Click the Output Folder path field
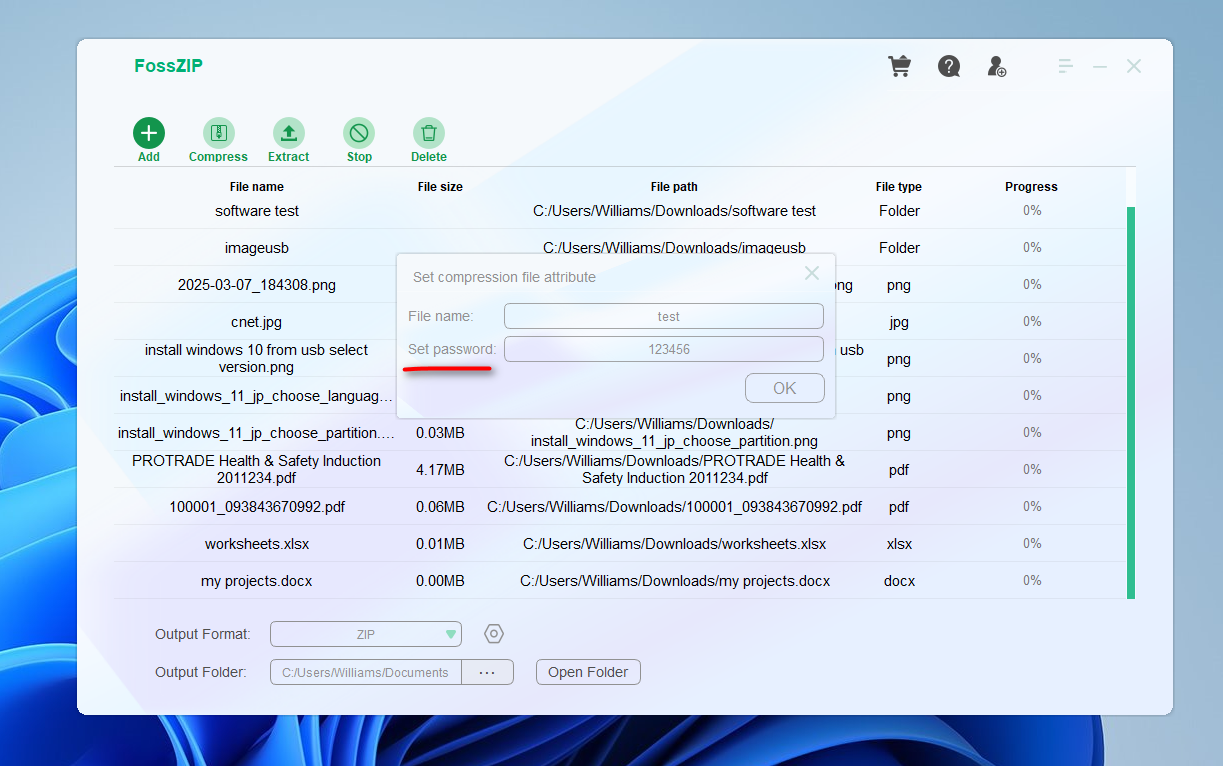Image resolution: width=1223 pixels, height=766 pixels. click(366, 672)
